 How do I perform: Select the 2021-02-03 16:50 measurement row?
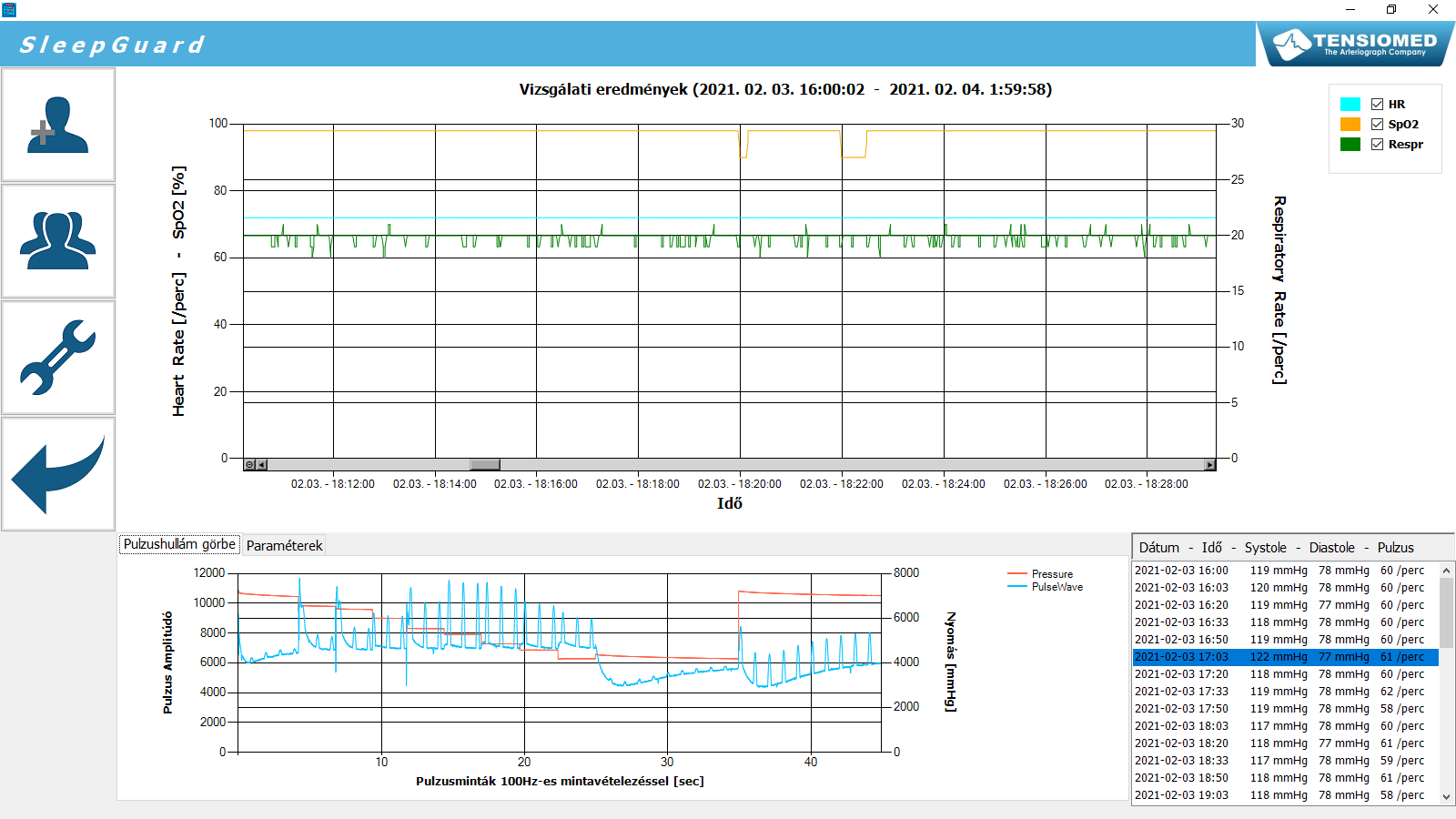1285,640
